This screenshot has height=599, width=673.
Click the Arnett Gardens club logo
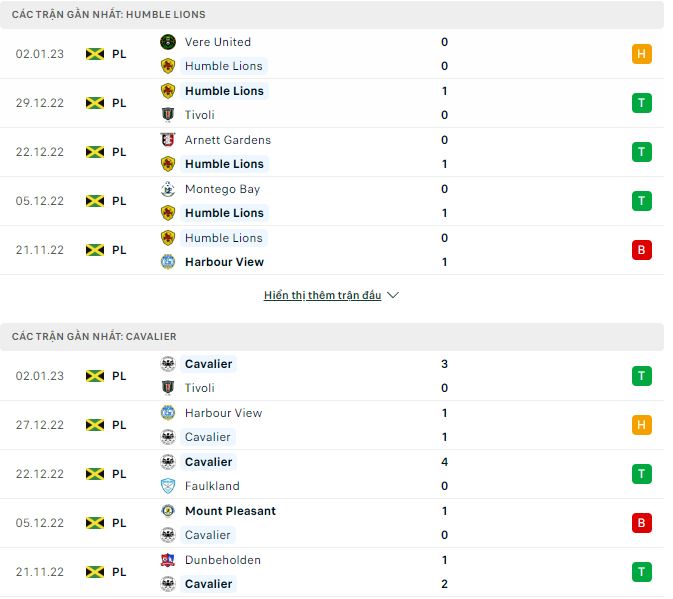[168, 140]
